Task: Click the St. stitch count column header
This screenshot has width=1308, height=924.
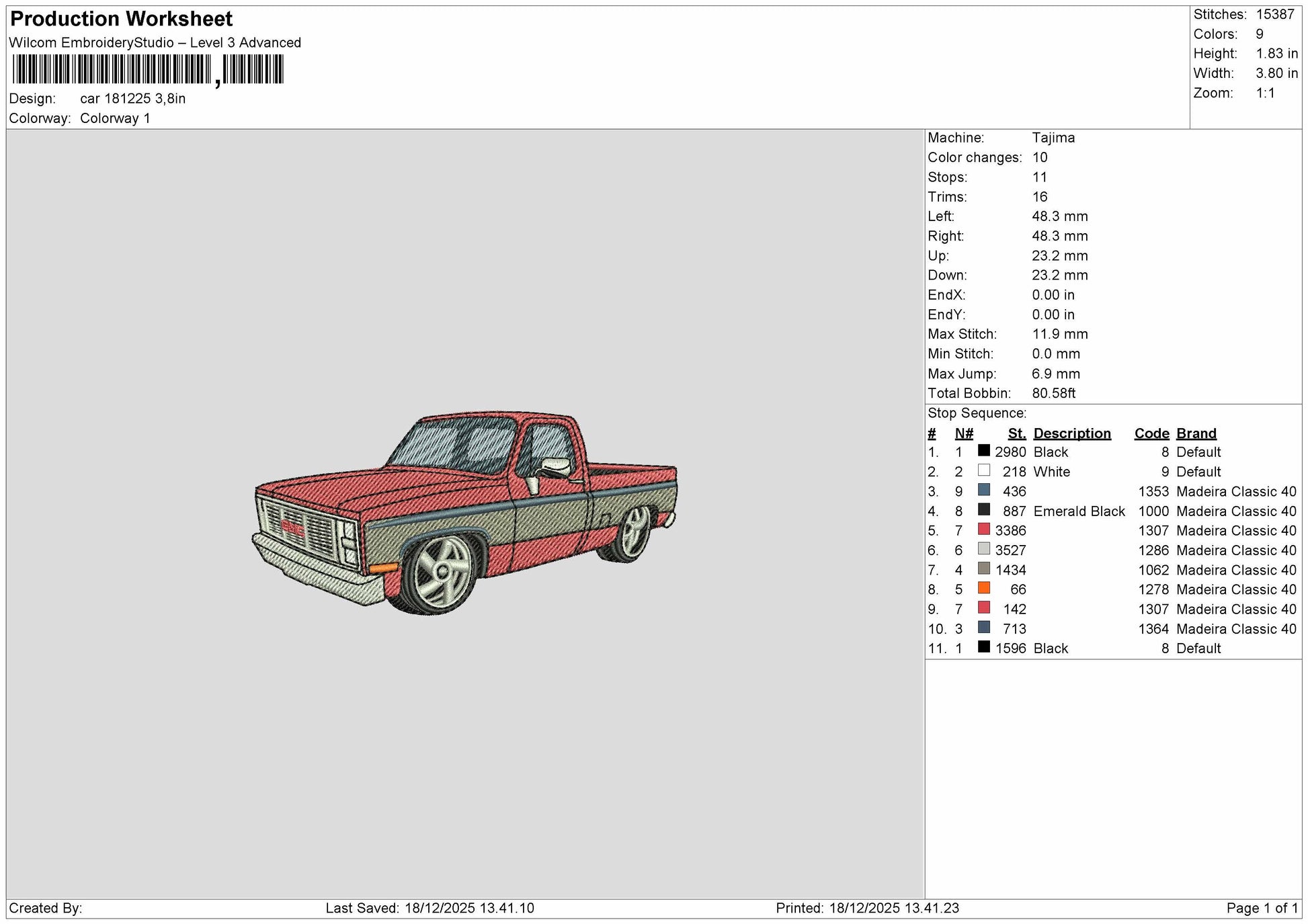Action: click(x=1017, y=433)
